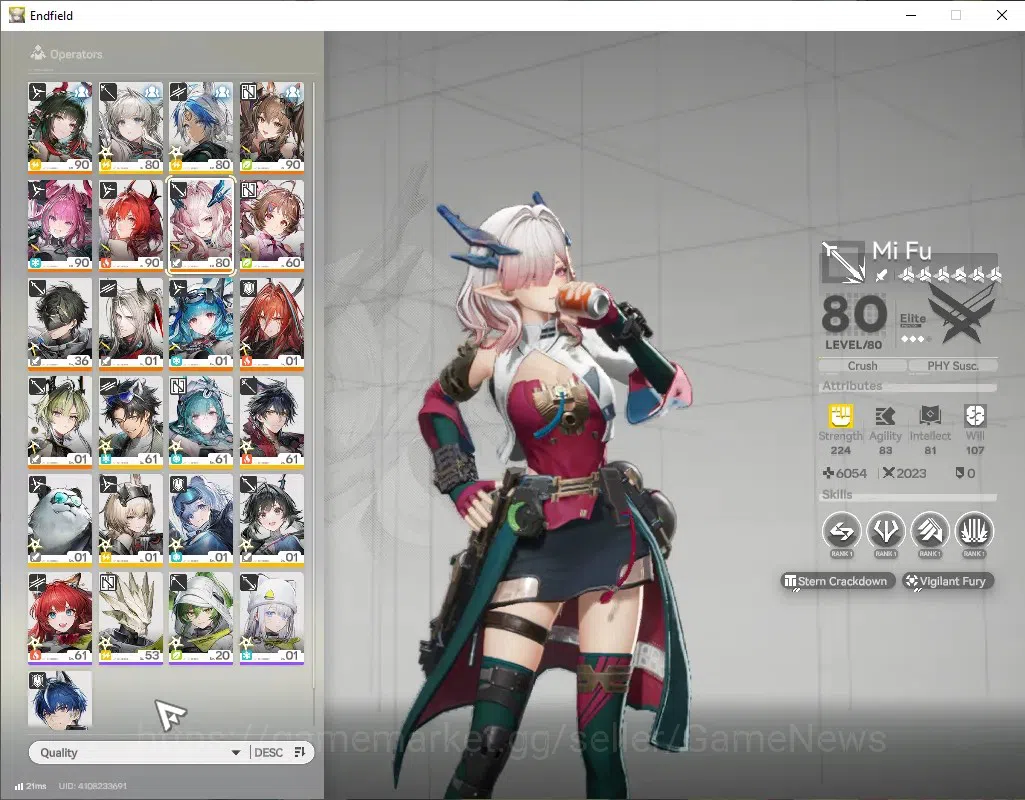Open the skill icon with two swap arrows
The image size is (1025, 800).
coord(841,531)
